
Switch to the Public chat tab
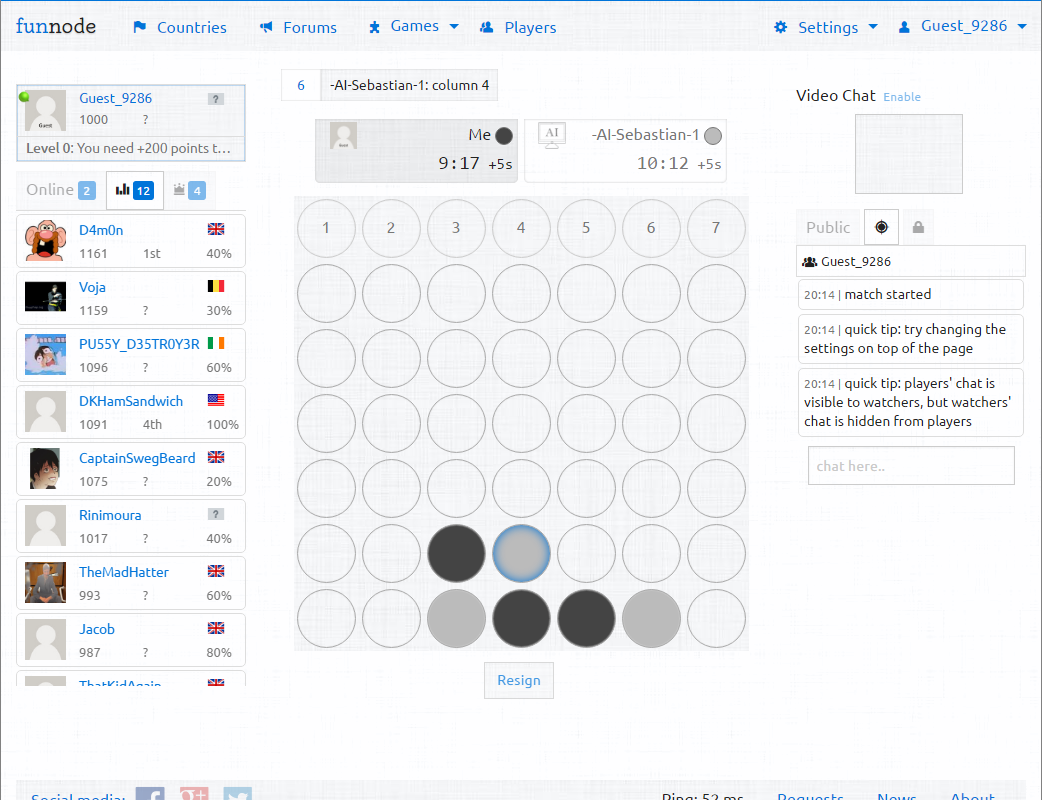(x=829, y=227)
